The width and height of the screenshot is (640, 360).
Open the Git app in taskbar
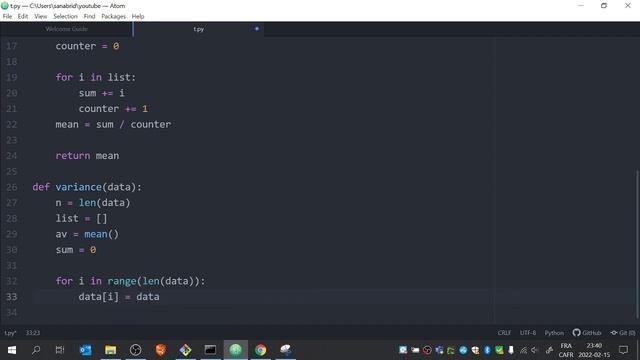(x=185, y=350)
